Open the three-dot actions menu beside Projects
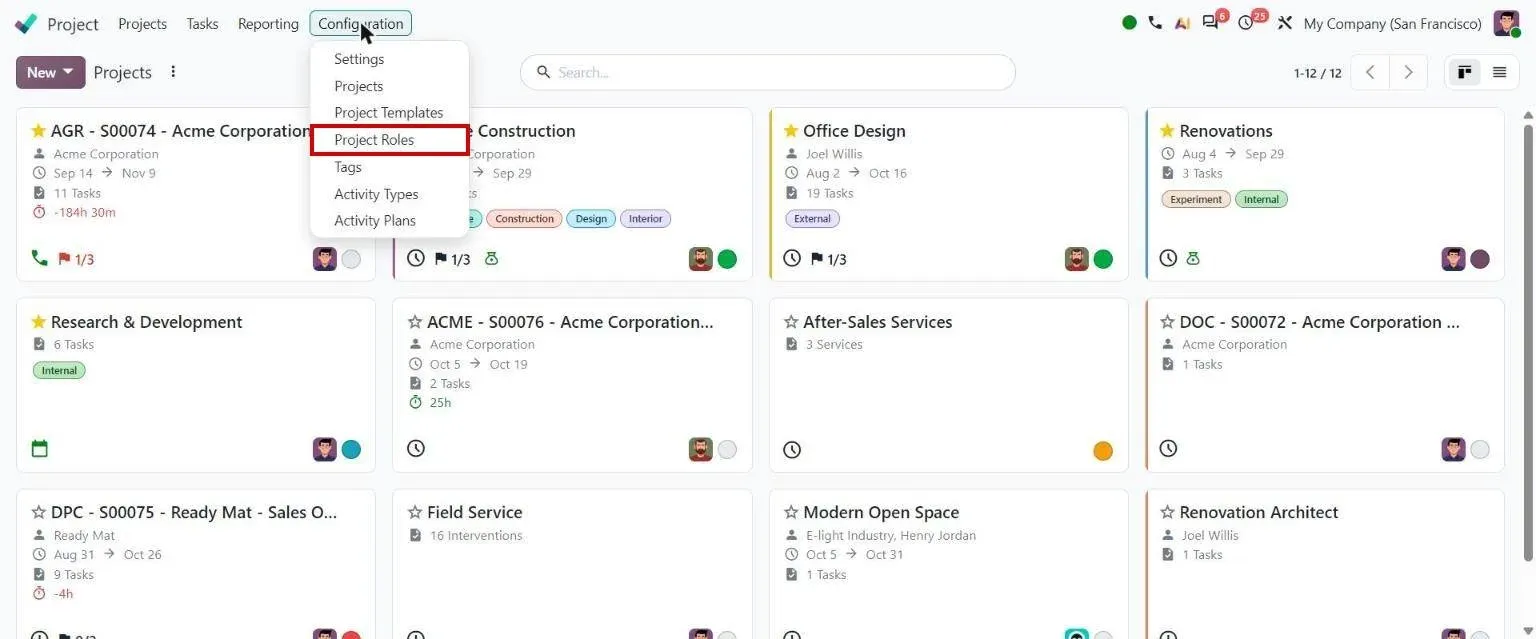This screenshot has width=1536, height=639. (173, 72)
